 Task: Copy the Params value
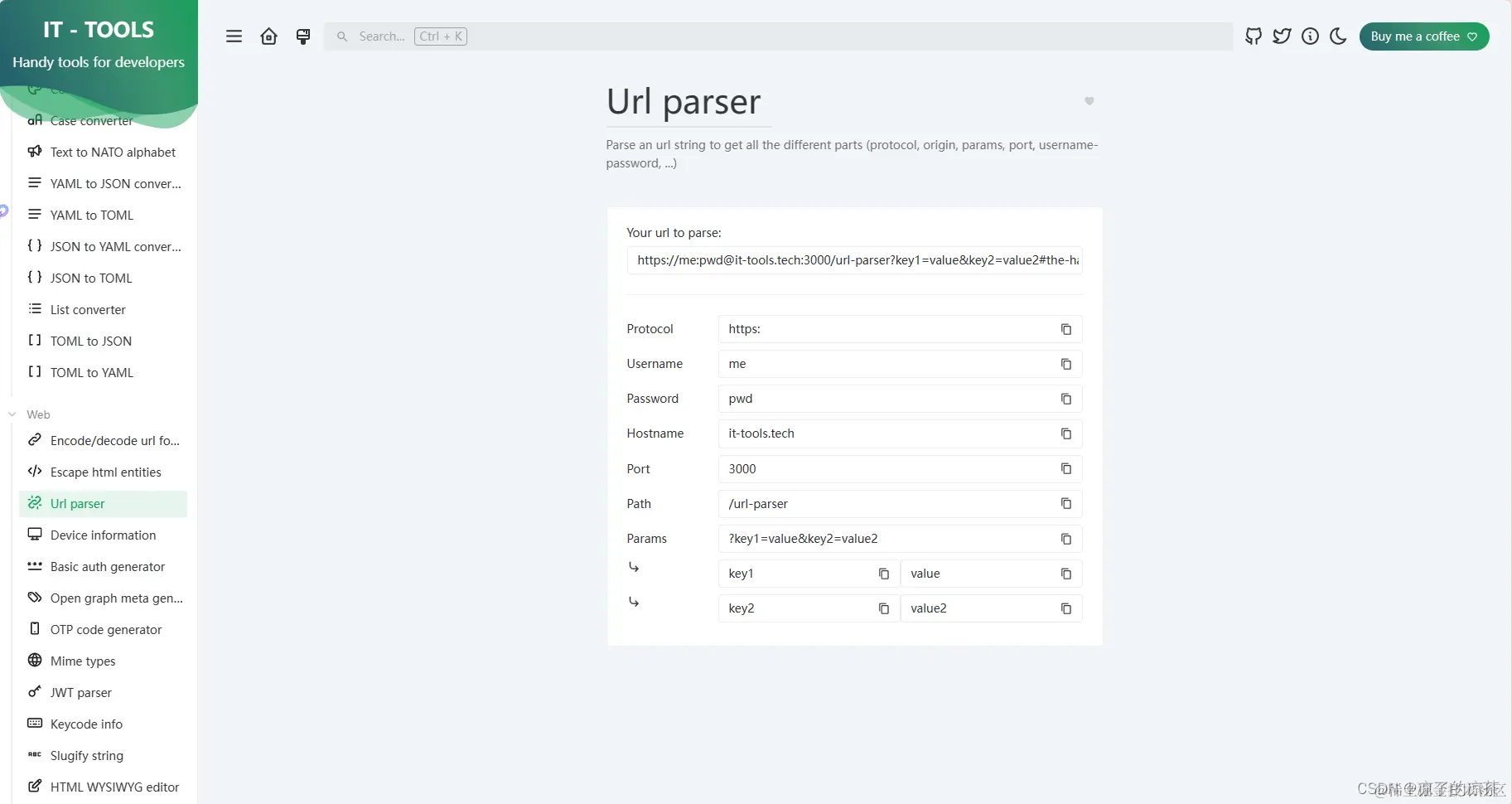tap(1066, 539)
